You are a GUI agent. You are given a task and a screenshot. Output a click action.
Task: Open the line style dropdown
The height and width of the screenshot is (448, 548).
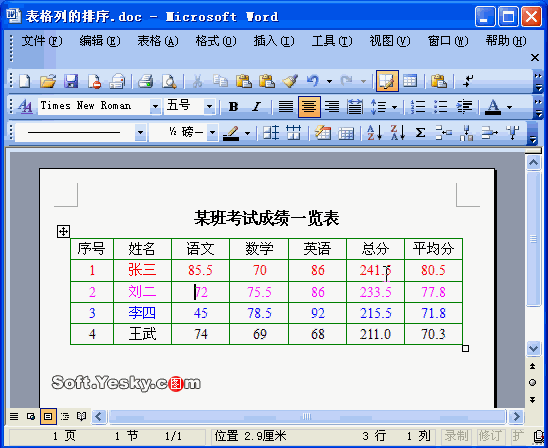[140, 132]
